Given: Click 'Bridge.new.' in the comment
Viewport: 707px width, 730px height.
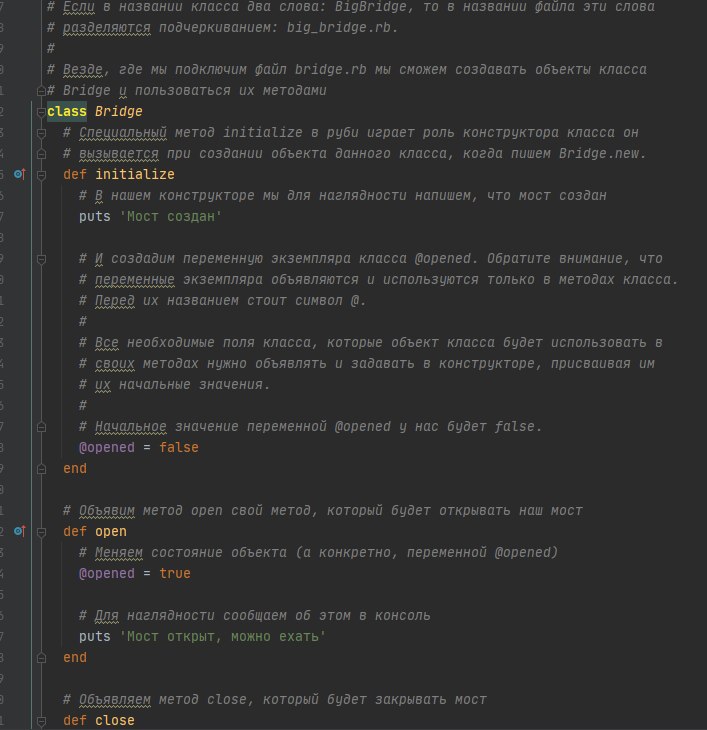Looking at the screenshot, I should [x=602, y=154].
